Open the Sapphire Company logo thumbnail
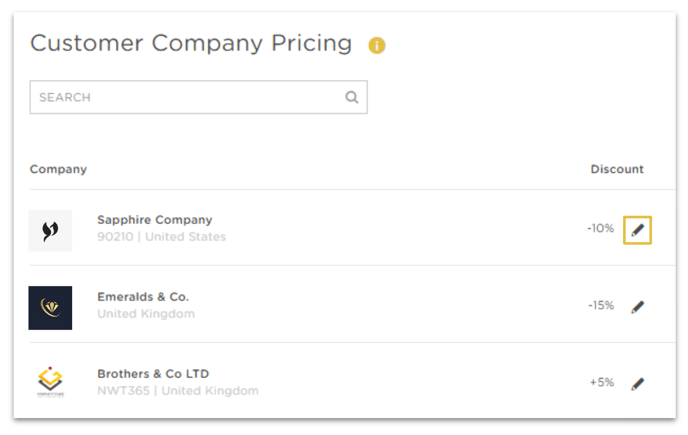The image size is (688, 435). click(x=50, y=230)
